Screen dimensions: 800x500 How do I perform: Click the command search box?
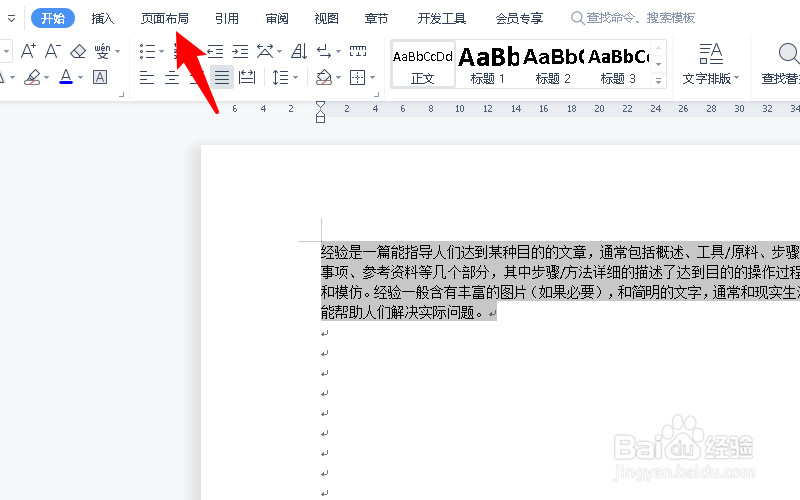[x=633, y=18]
